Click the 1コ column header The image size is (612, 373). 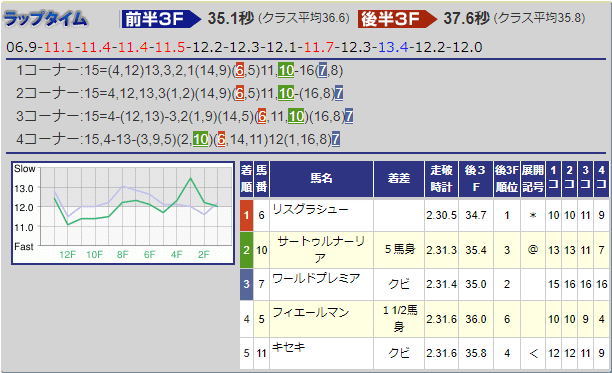point(553,179)
